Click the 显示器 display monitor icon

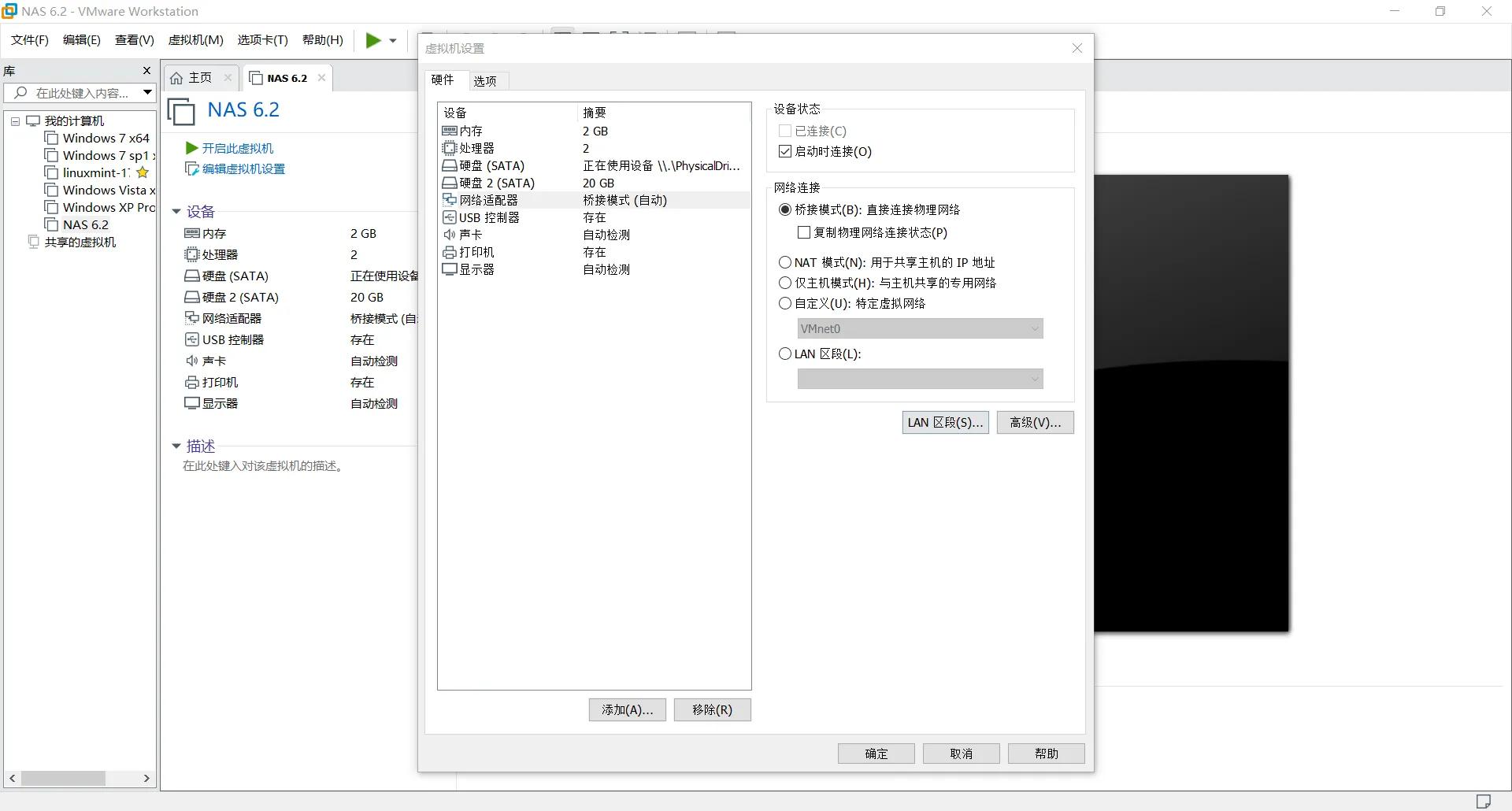point(450,269)
